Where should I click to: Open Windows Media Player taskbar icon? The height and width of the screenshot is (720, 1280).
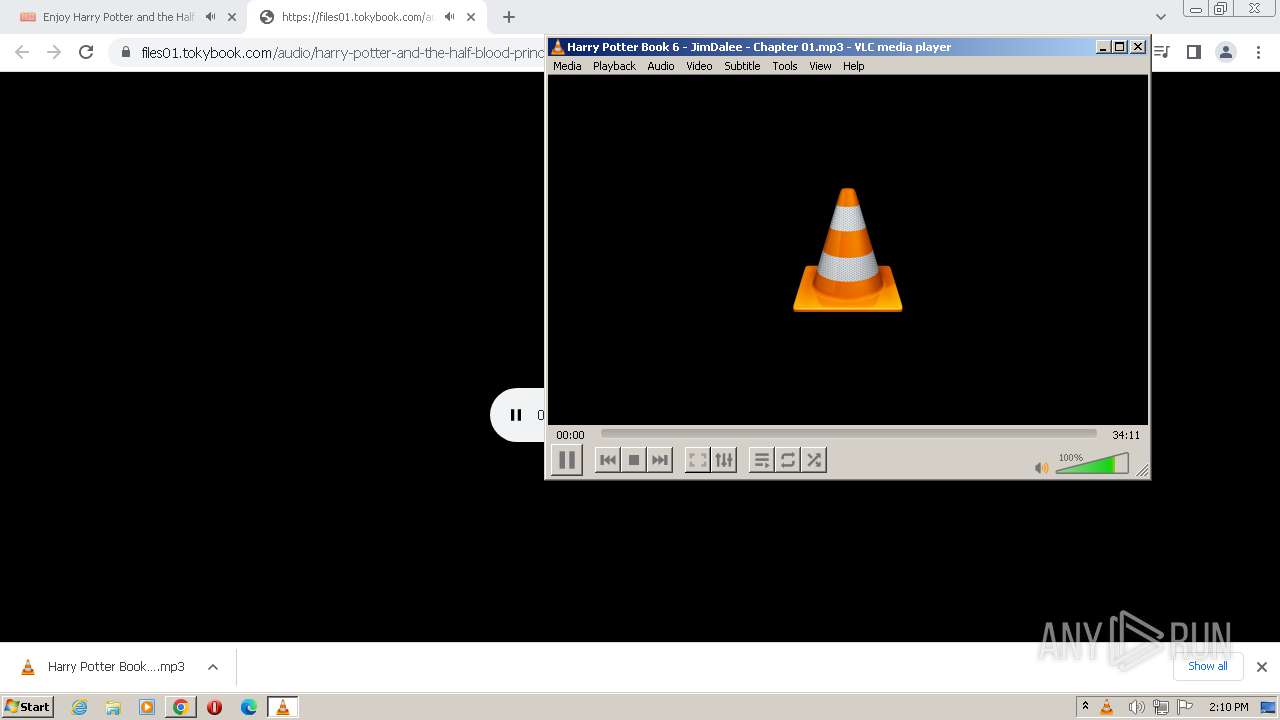147,707
